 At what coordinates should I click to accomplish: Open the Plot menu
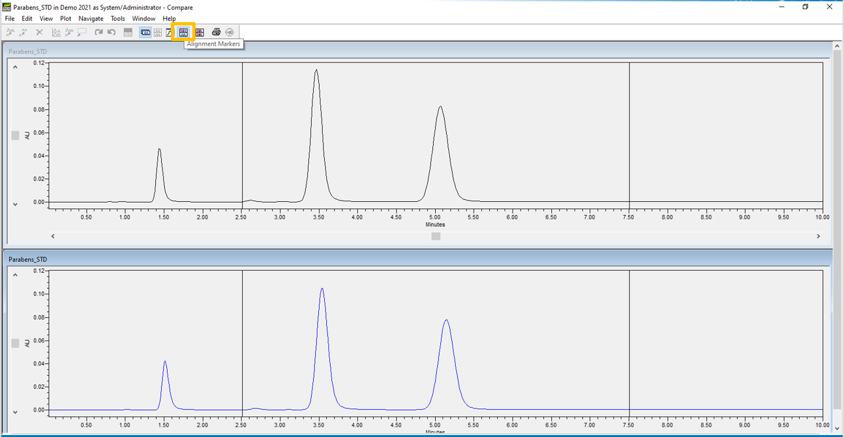66,18
